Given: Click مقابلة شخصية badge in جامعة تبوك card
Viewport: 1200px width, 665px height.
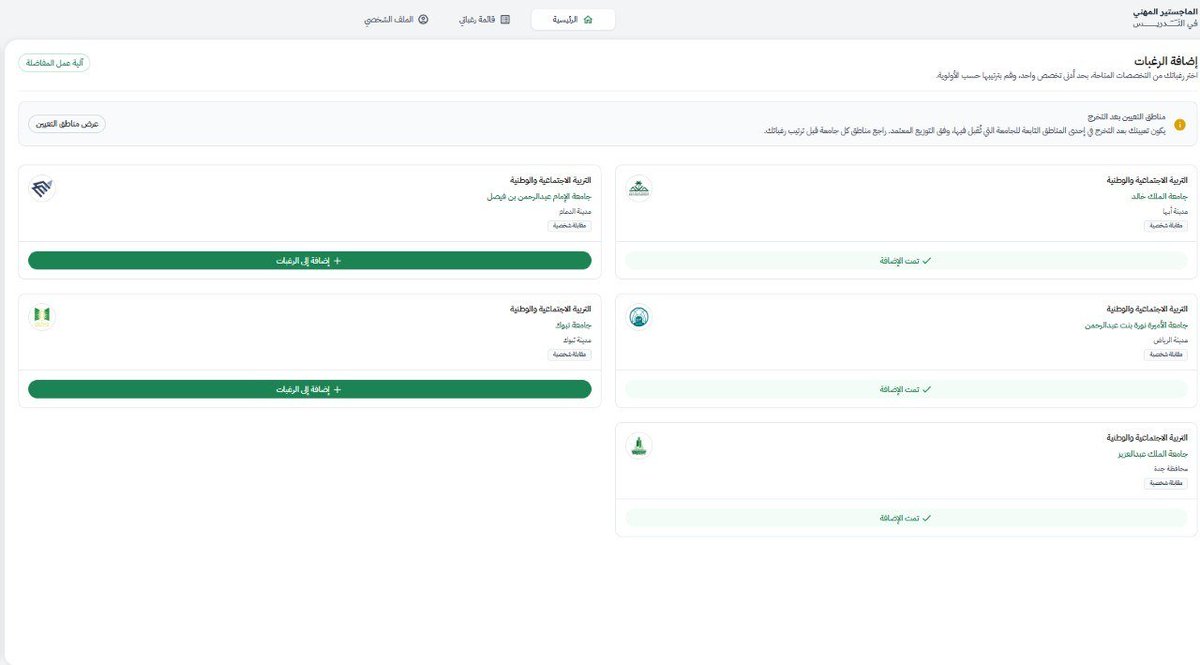Looking at the screenshot, I should point(570,355).
